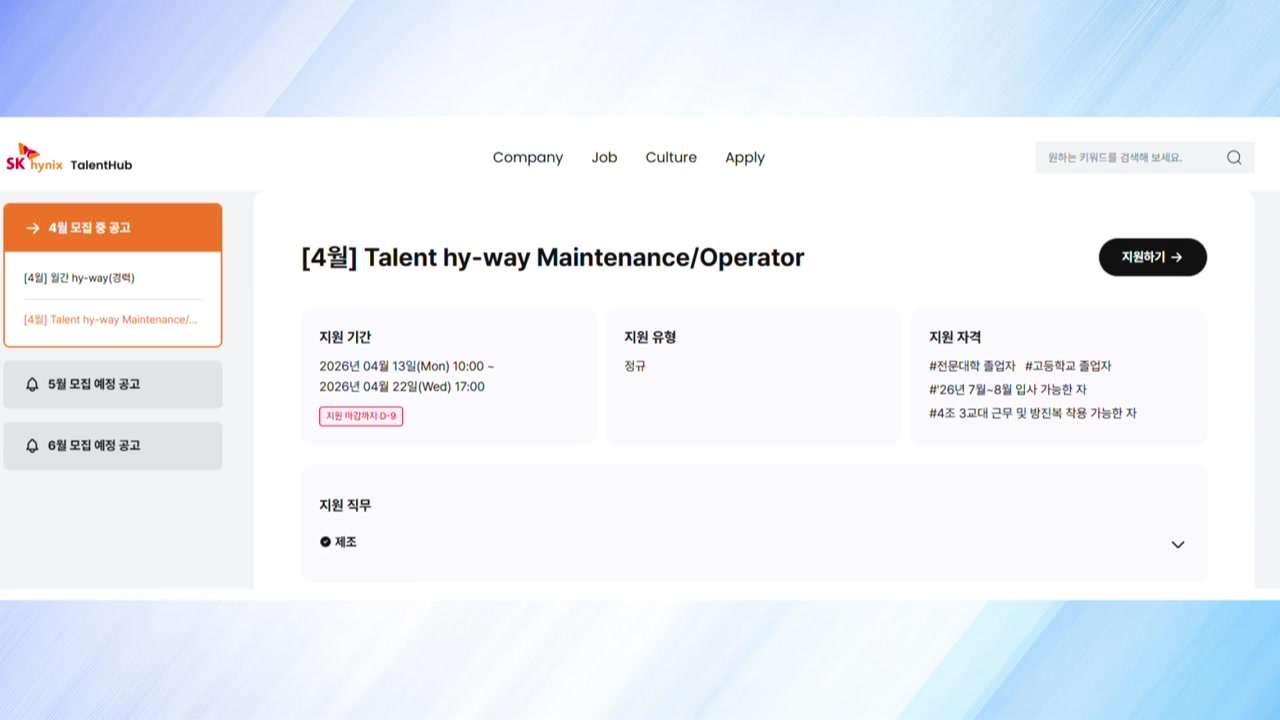Click the check-circle icon next to 제조
Screen dimensions: 1280x720
tap(325, 542)
